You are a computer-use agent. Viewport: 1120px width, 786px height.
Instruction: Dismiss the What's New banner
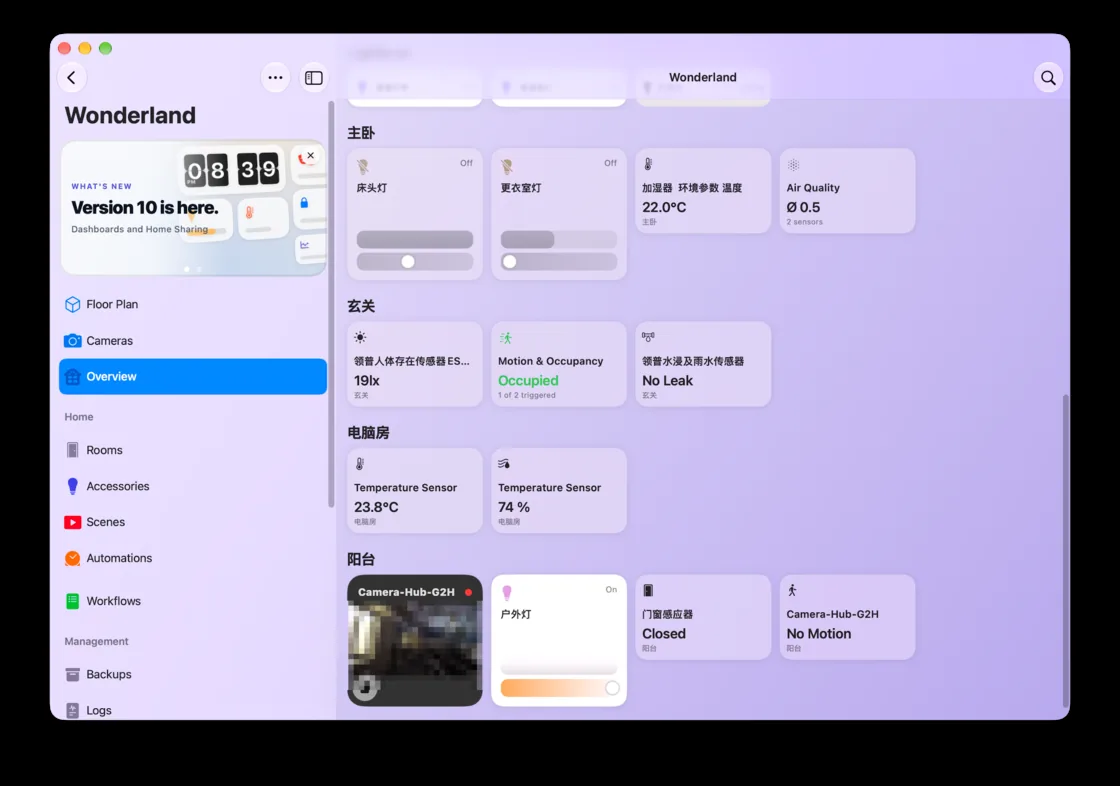click(x=311, y=155)
